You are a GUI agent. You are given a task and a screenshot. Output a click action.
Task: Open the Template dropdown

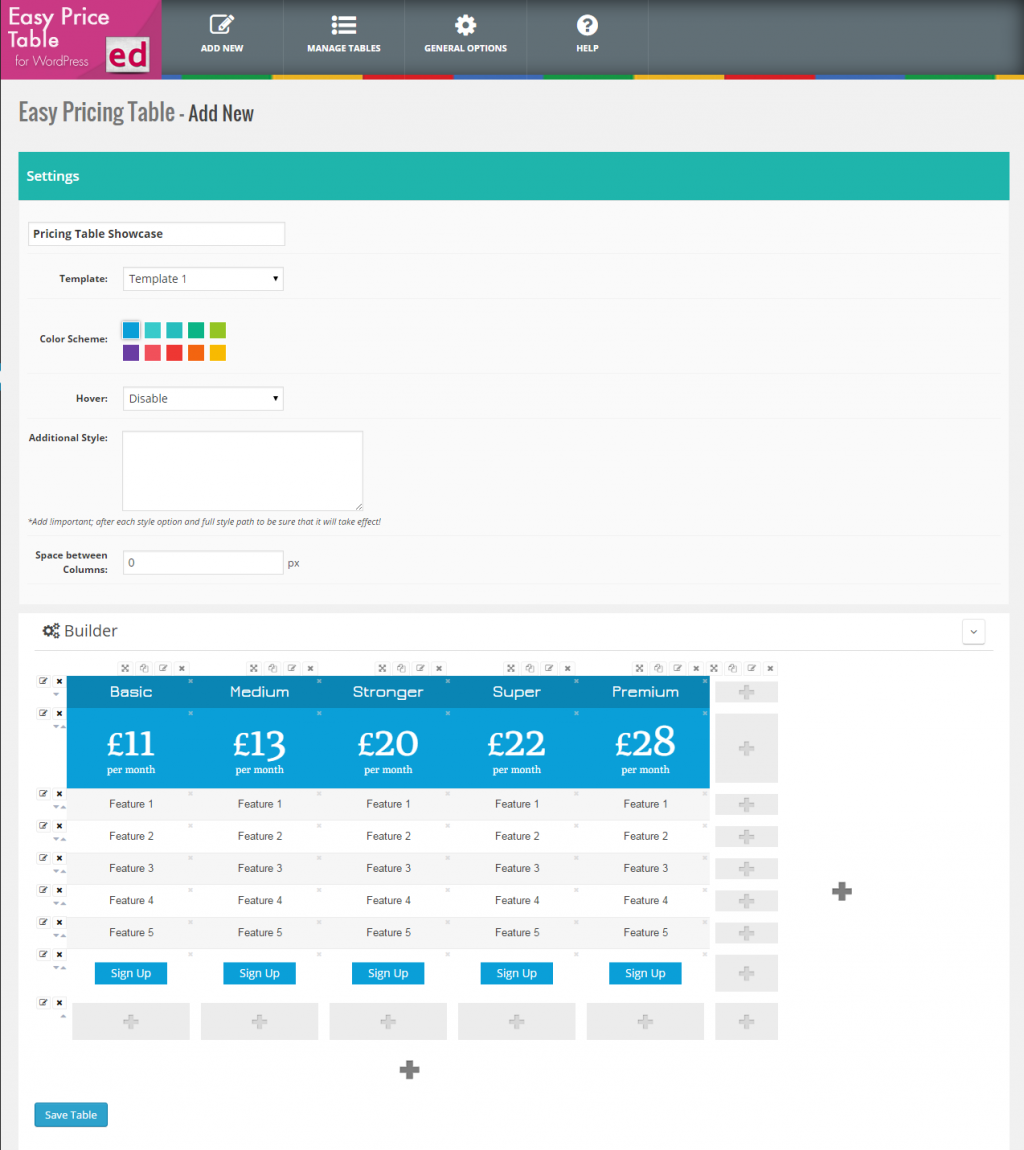click(202, 278)
